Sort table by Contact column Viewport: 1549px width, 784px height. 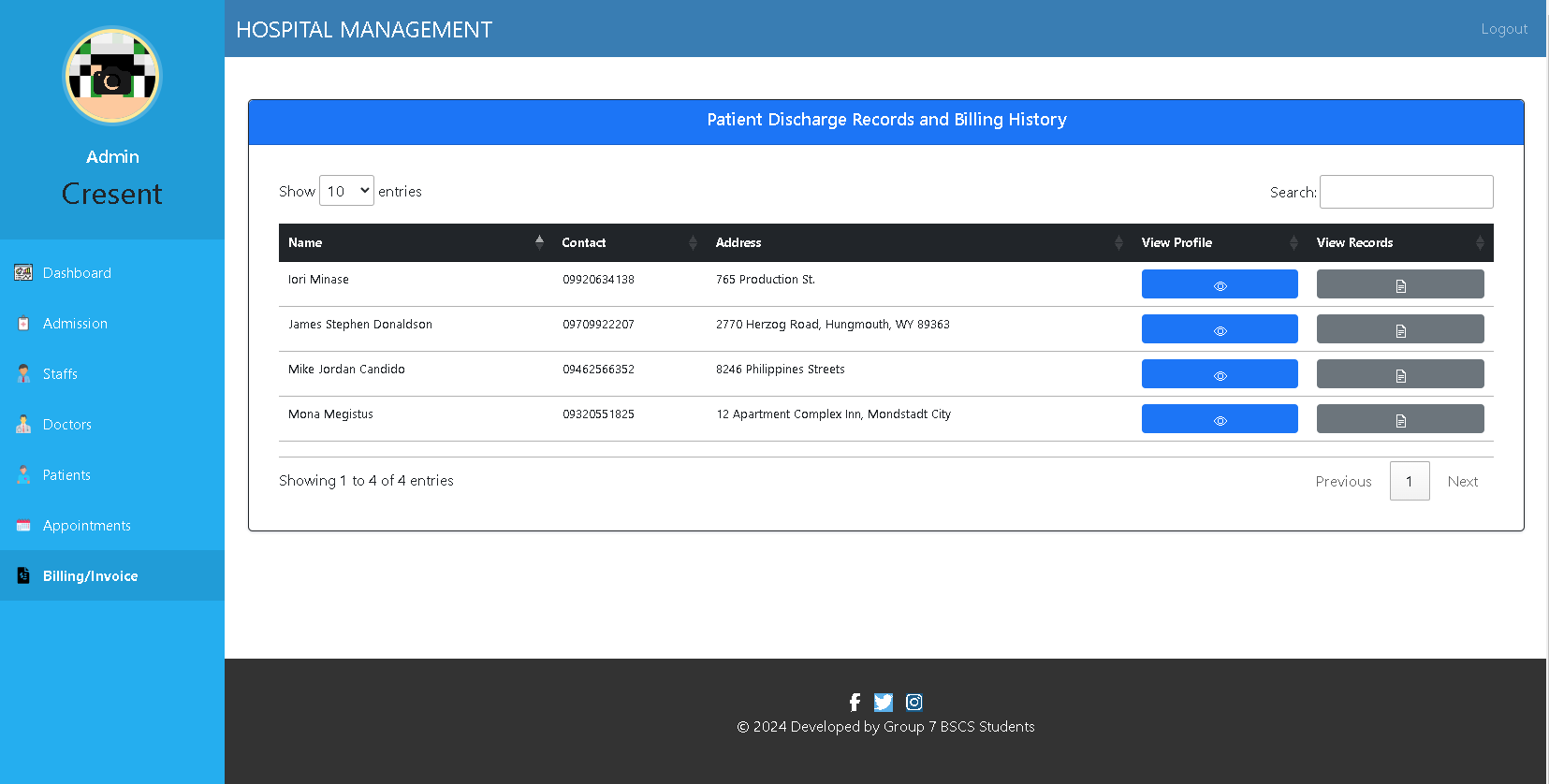[x=629, y=242]
